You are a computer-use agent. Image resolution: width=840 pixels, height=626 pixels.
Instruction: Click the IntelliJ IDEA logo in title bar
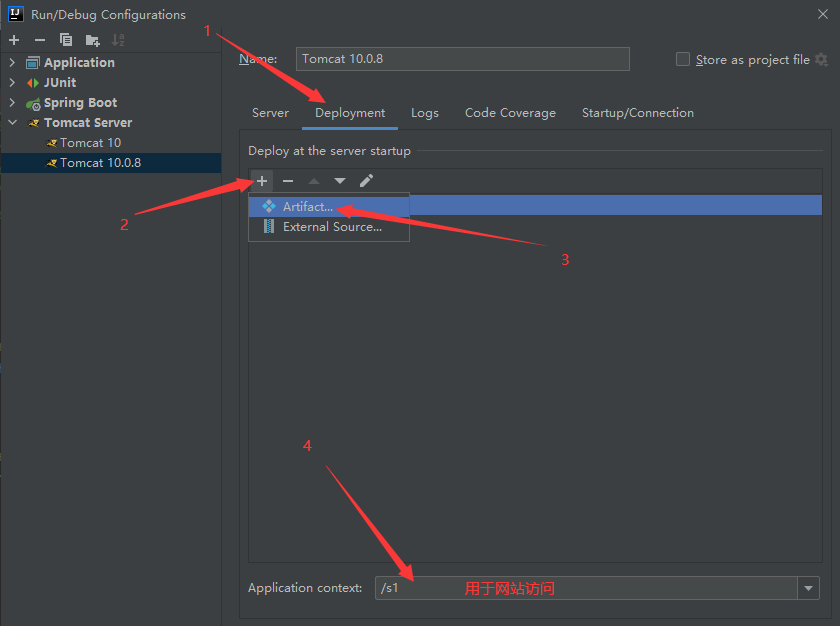tap(16, 14)
